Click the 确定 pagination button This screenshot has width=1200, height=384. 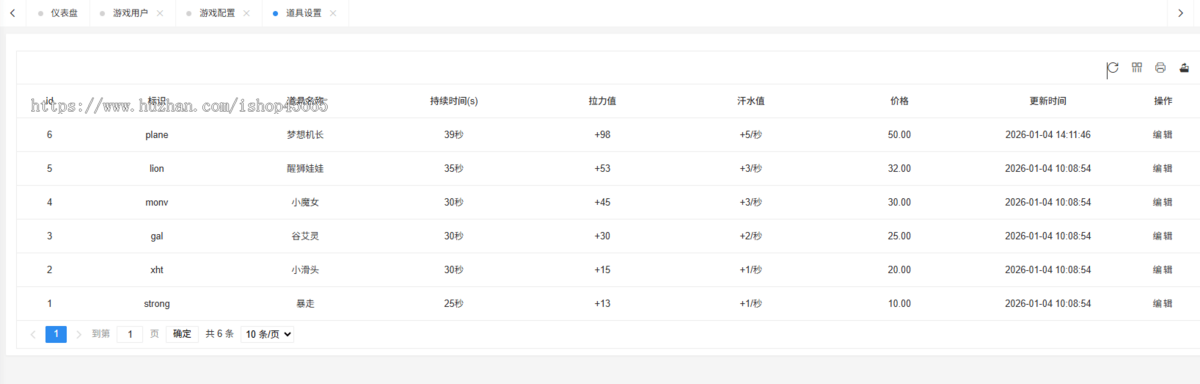tap(182, 334)
